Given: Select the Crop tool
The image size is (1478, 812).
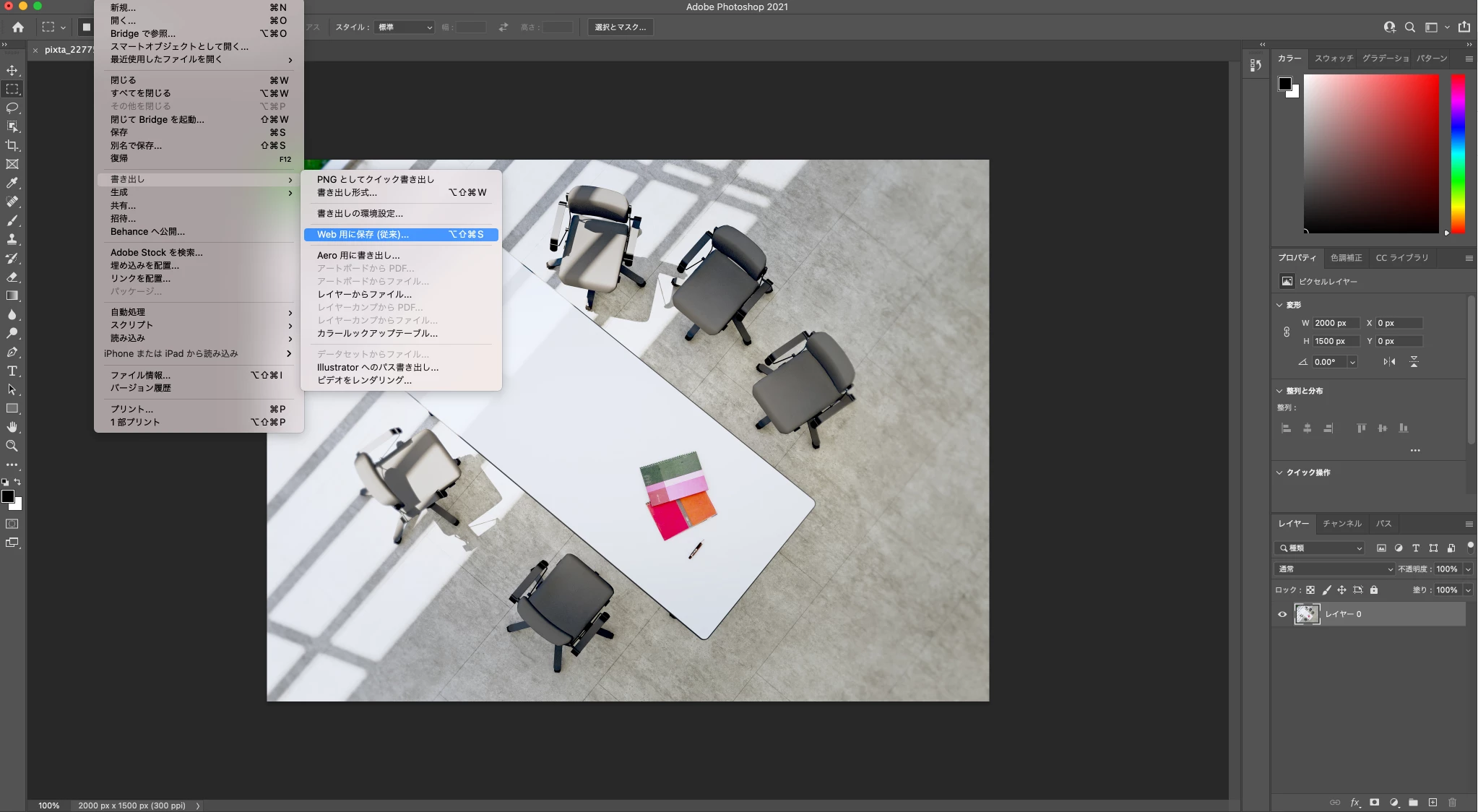Looking at the screenshot, I should 12,145.
